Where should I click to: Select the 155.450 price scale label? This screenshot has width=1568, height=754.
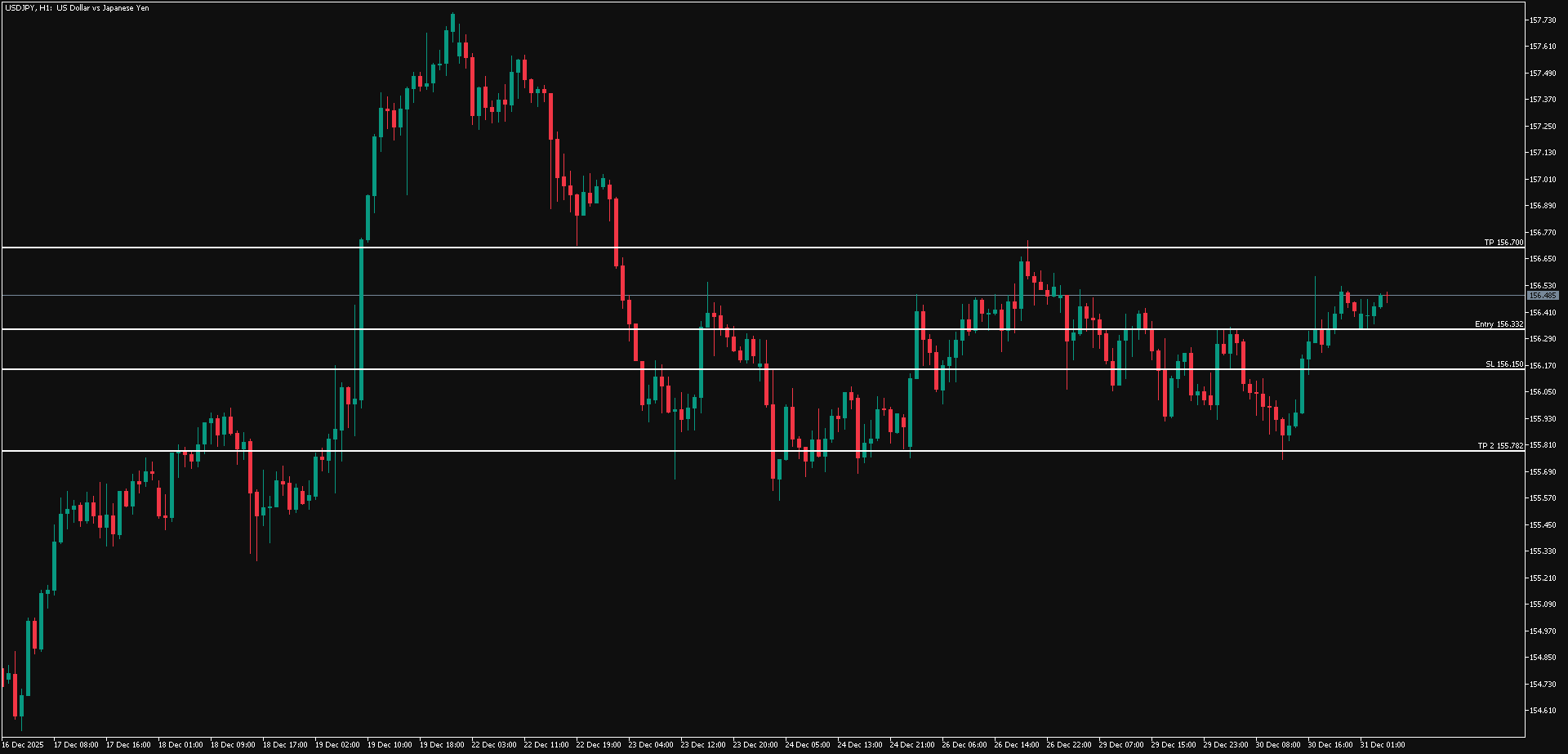(1543, 525)
